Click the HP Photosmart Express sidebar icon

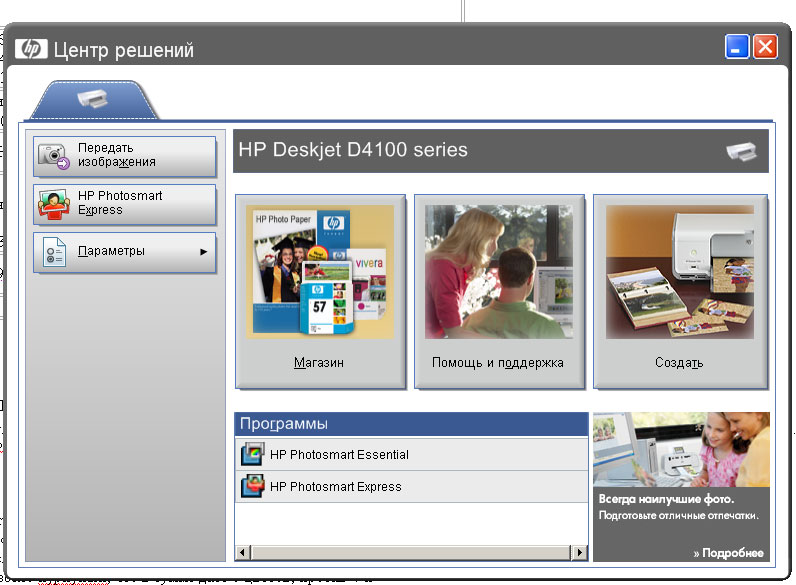(x=54, y=204)
